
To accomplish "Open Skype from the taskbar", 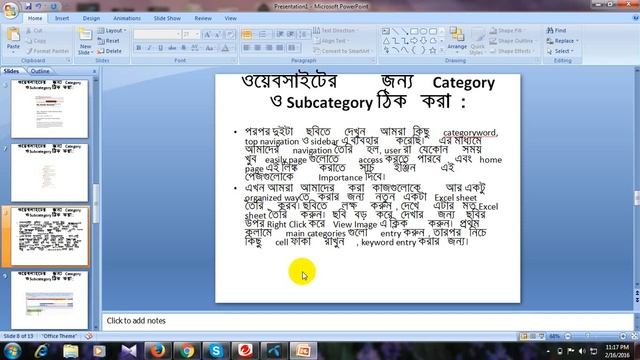I will tap(216, 351).
